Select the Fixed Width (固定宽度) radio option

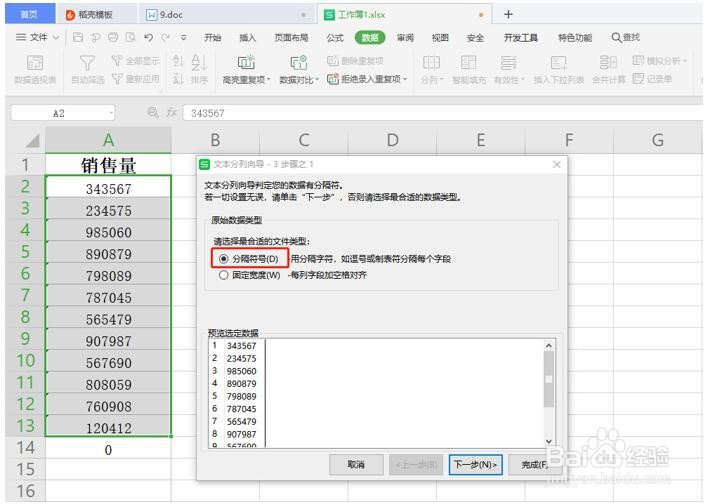coord(224,275)
